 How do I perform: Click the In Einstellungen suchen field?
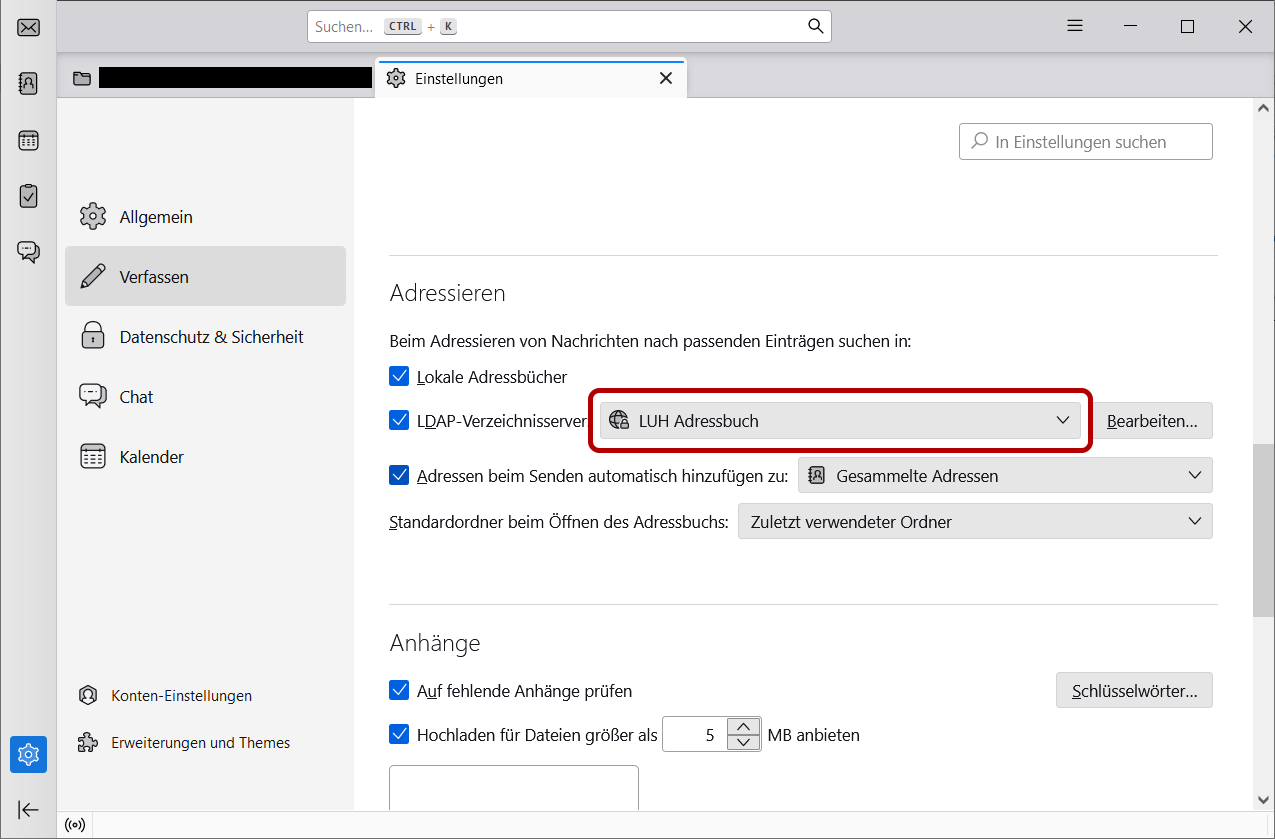tap(1086, 142)
